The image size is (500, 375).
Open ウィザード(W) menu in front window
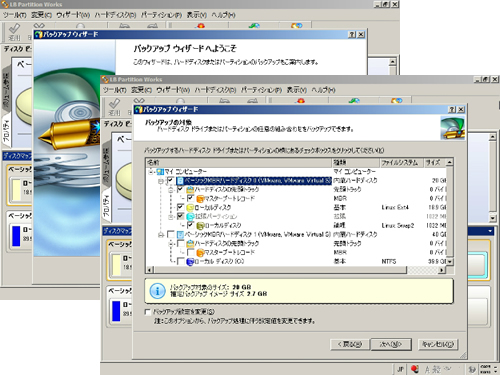pyautogui.click(x=173, y=90)
